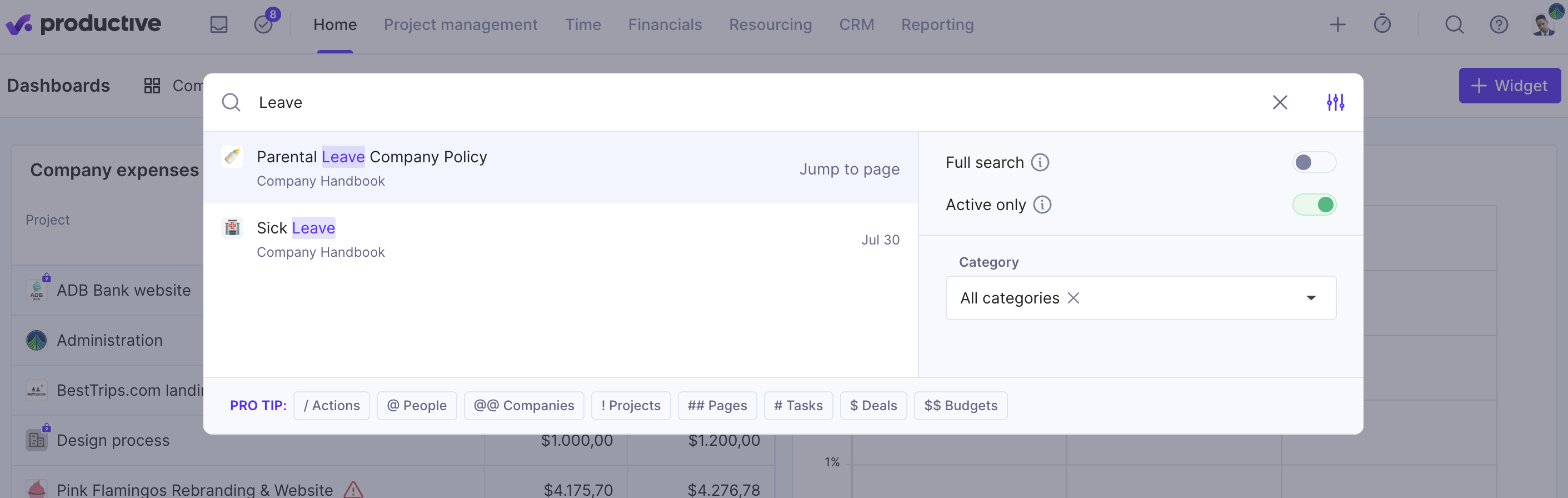Open Parental Leave Company Policy result
This screenshot has width=1568, height=498.
[560, 168]
